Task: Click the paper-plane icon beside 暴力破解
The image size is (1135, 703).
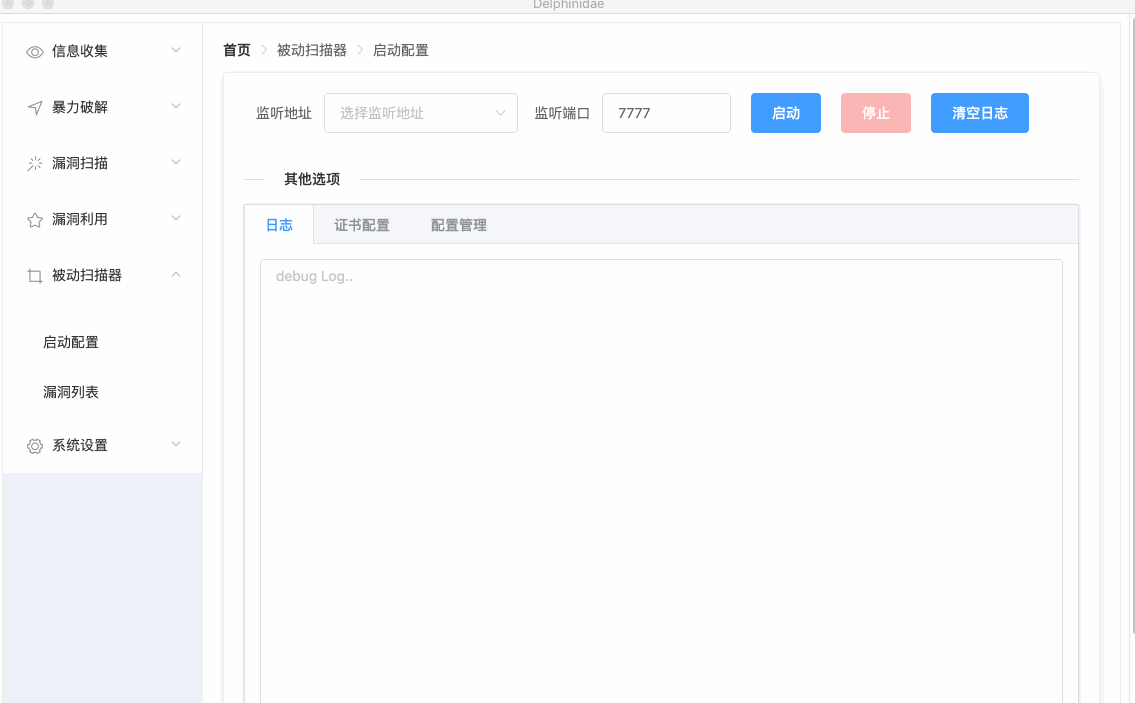Action: tap(35, 108)
